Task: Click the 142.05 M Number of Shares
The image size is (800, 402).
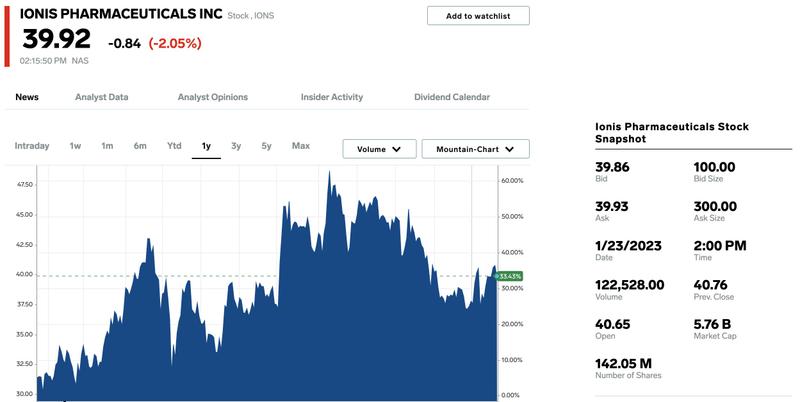Action: [x=623, y=363]
